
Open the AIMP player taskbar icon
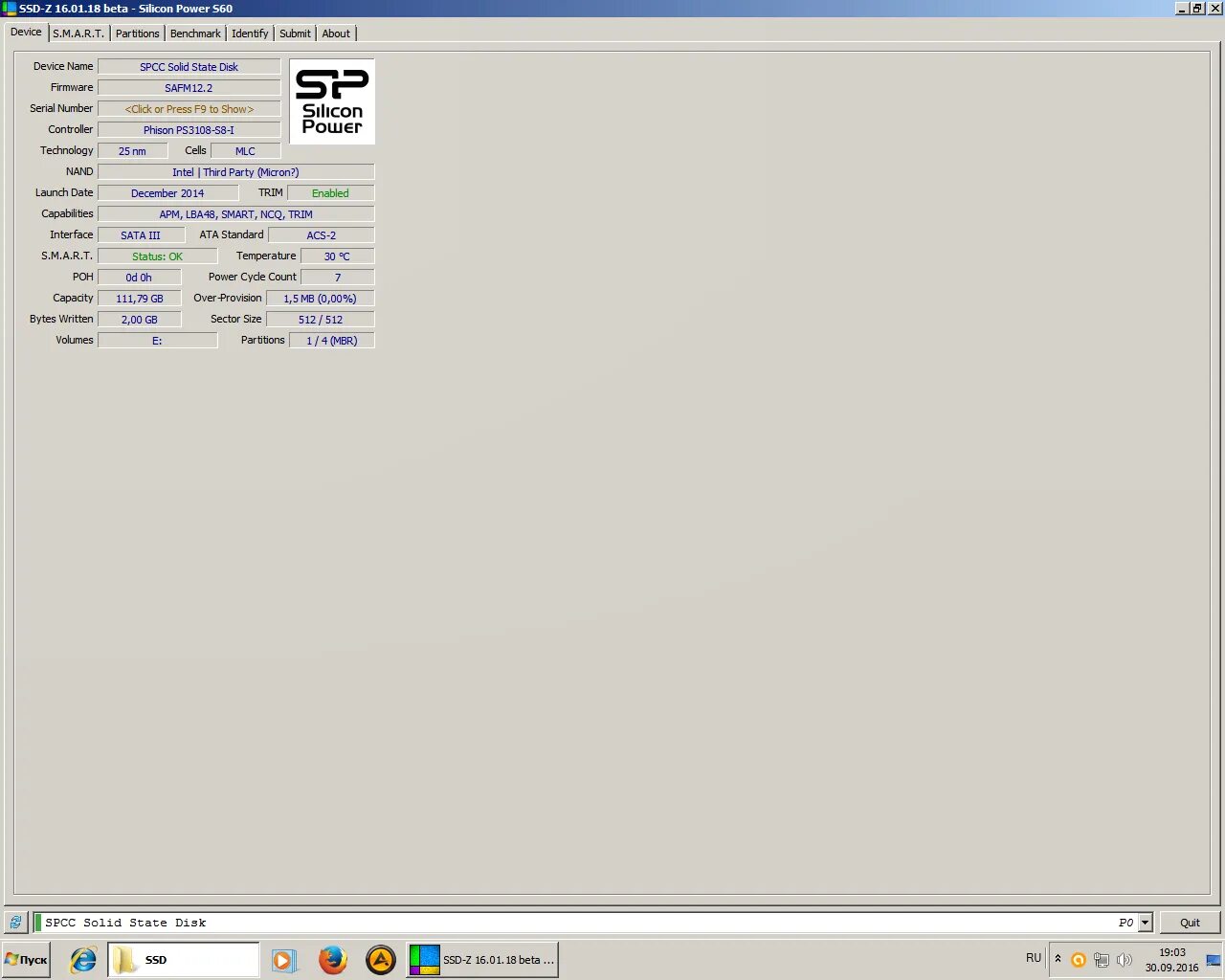coord(380,960)
